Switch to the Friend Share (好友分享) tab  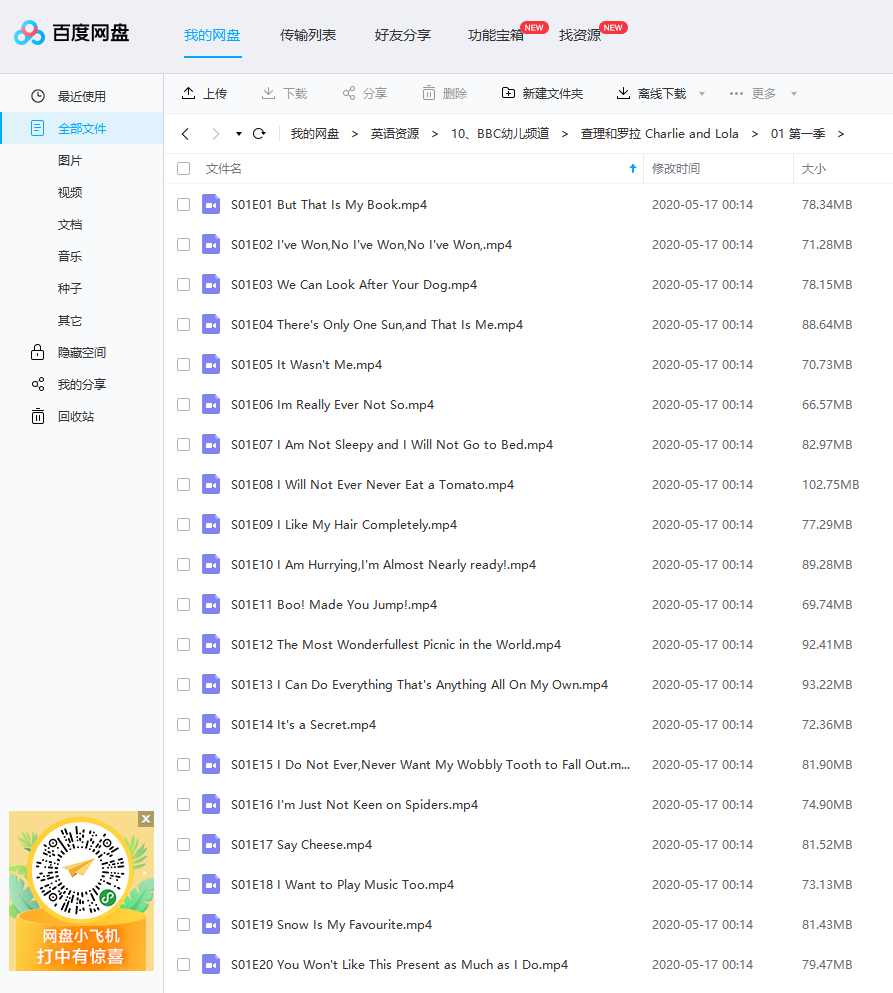point(402,35)
